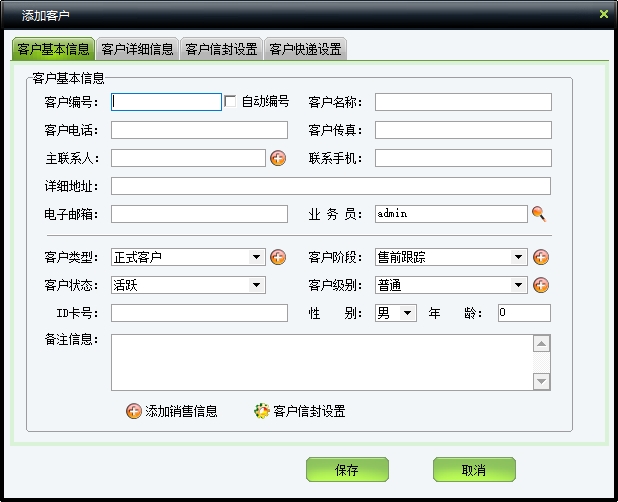Open the 性别 gender dropdown

point(408,313)
